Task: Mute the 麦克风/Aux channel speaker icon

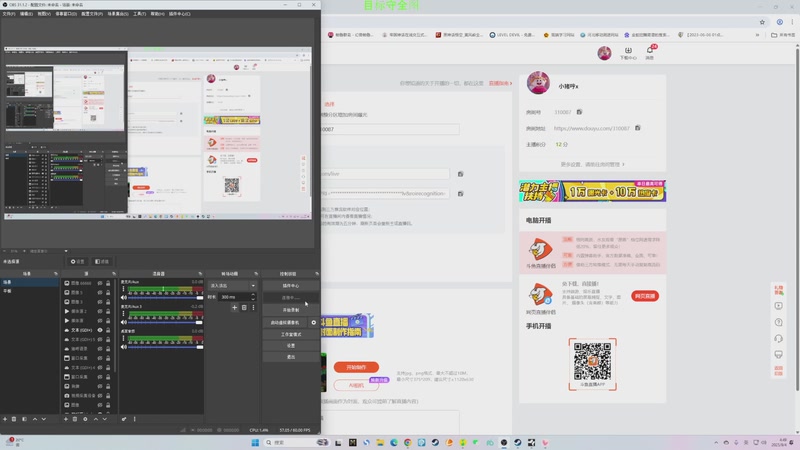Action: [x=124, y=297]
